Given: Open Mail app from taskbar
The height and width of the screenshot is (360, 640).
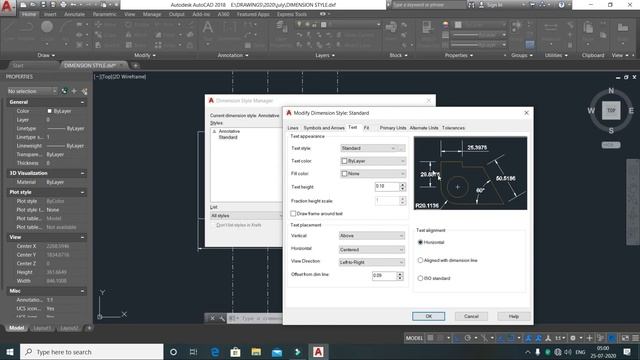Looking at the screenshot, I should click(x=277, y=352).
